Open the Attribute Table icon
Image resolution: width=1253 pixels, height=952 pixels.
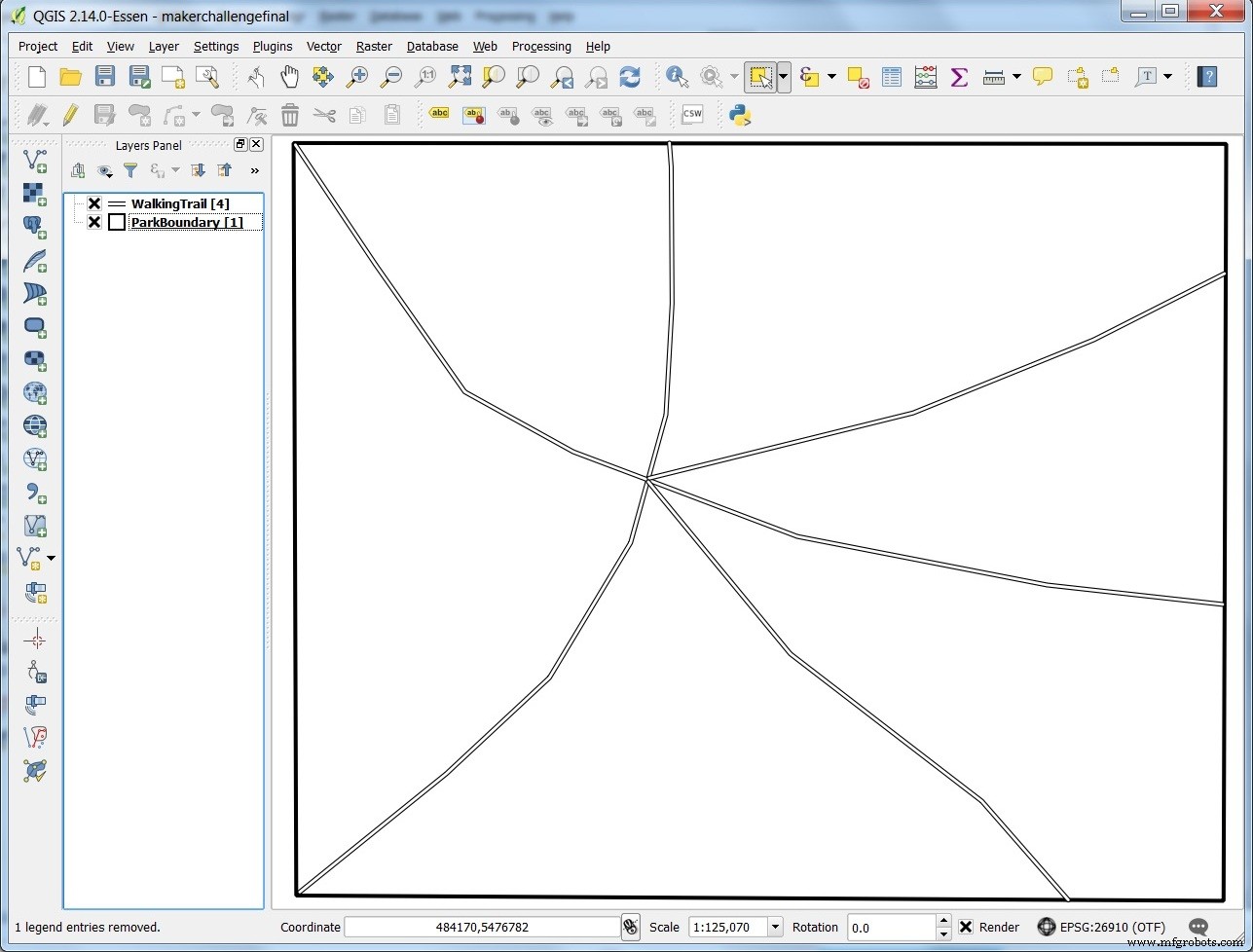point(891,77)
